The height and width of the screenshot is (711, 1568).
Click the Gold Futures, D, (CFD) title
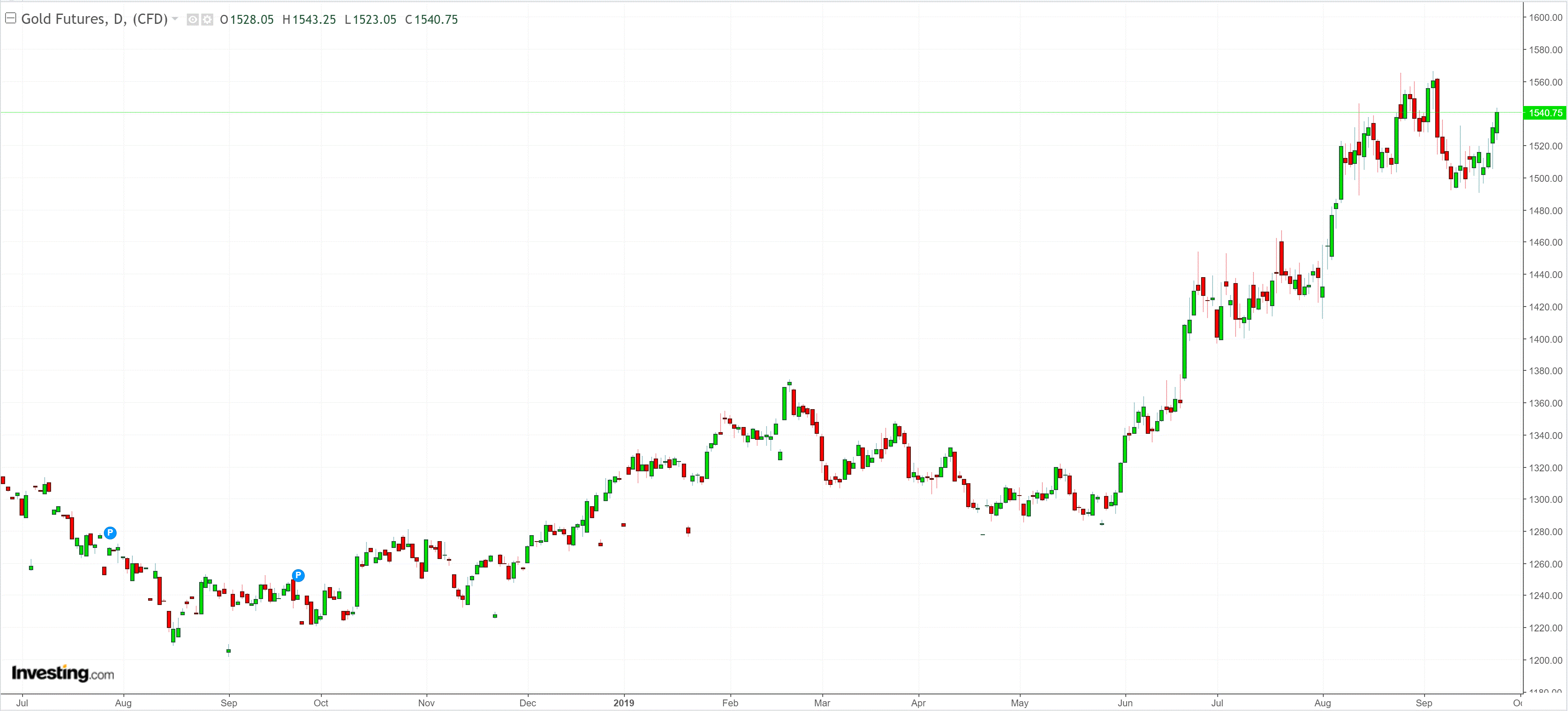[94, 19]
